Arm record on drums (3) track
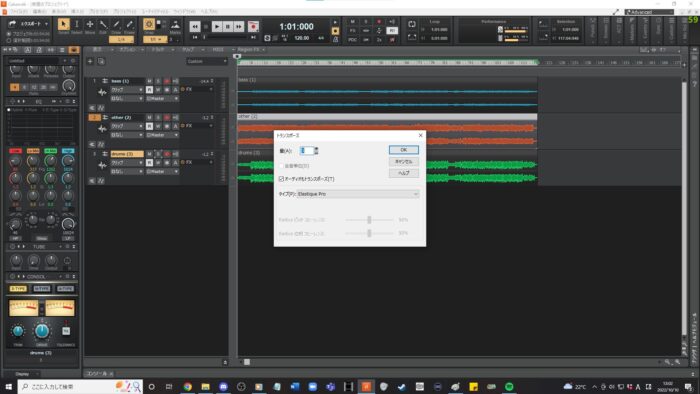 [167, 154]
